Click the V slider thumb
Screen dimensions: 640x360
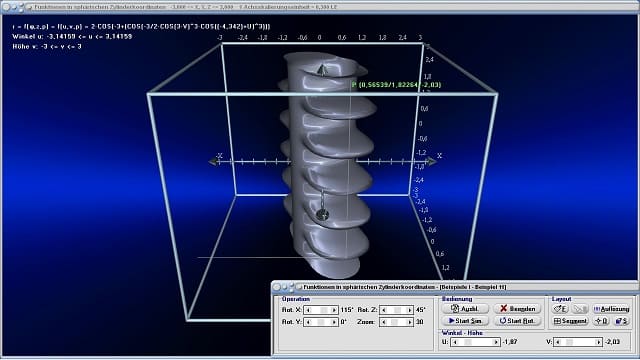tap(569, 342)
